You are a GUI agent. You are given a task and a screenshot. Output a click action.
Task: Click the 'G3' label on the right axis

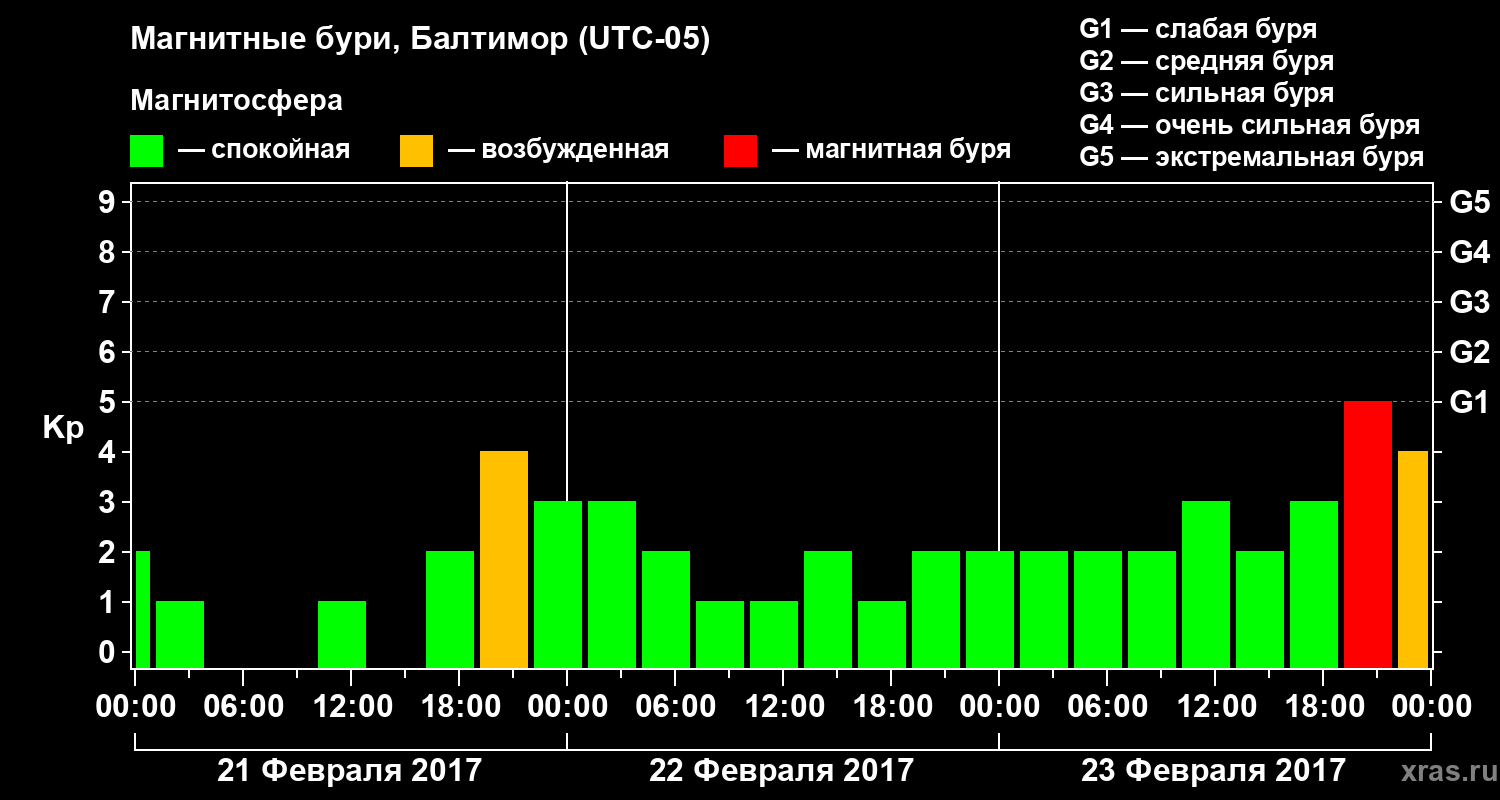pyautogui.click(x=1469, y=302)
